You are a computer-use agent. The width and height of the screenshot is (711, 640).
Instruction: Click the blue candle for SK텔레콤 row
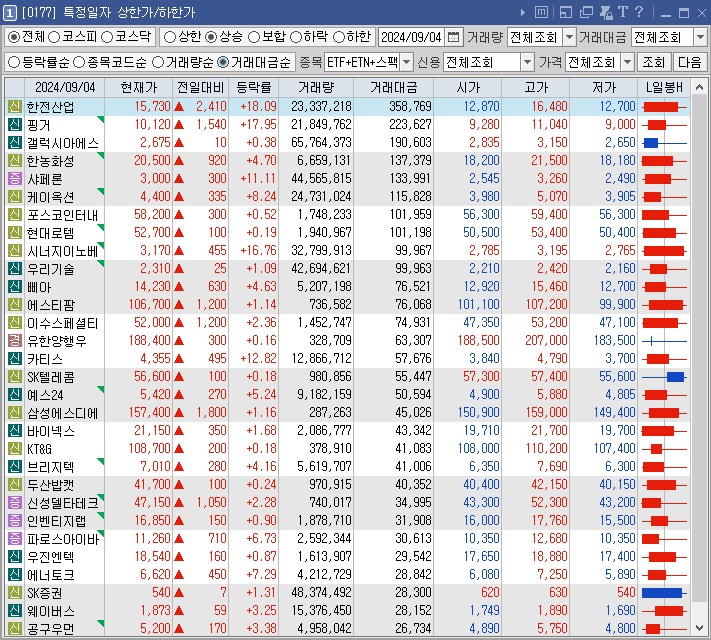click(664, 377)
